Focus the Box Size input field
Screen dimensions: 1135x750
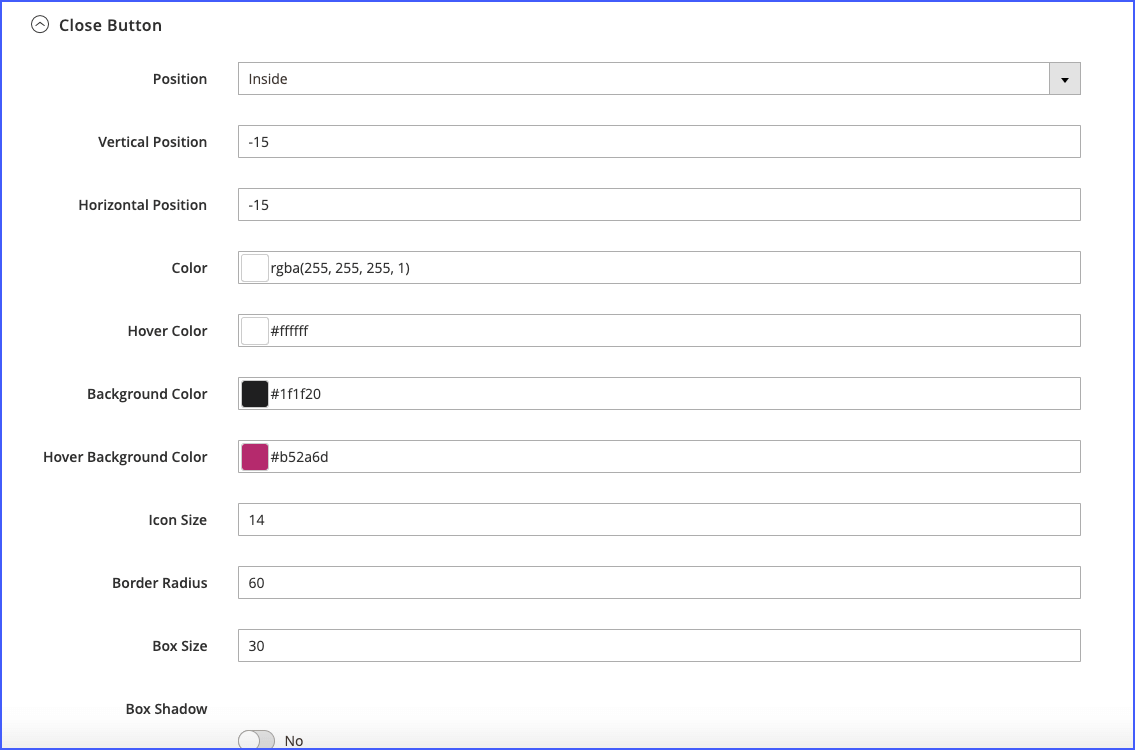click(x=658, y=646)
